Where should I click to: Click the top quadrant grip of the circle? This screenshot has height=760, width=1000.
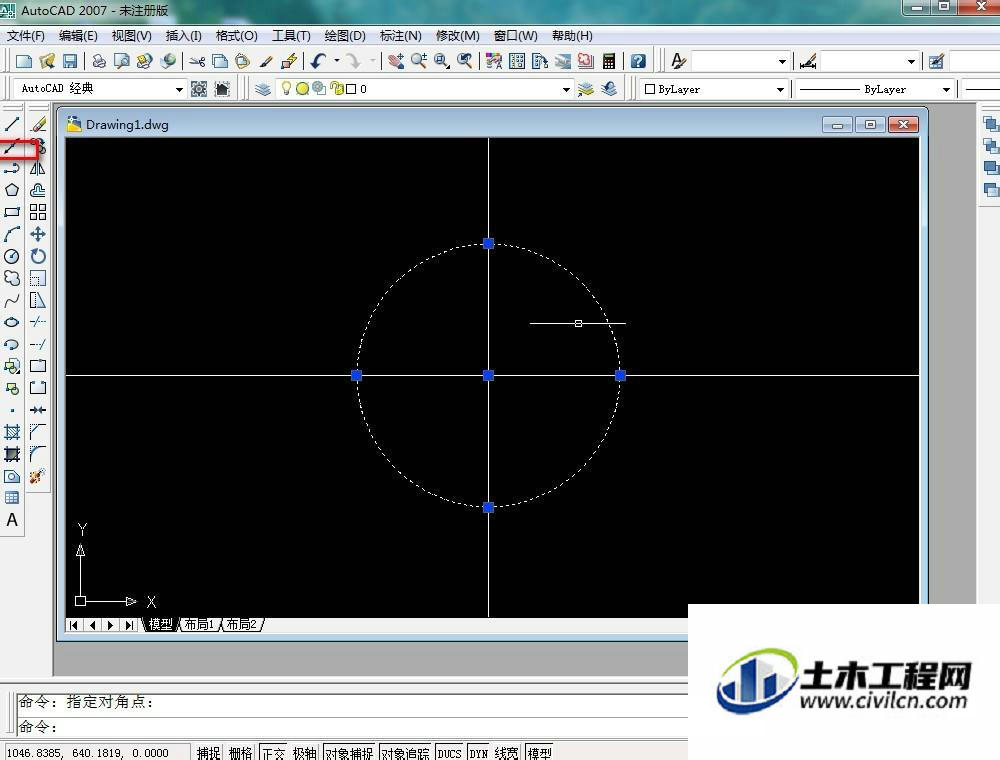click(489, 244)
